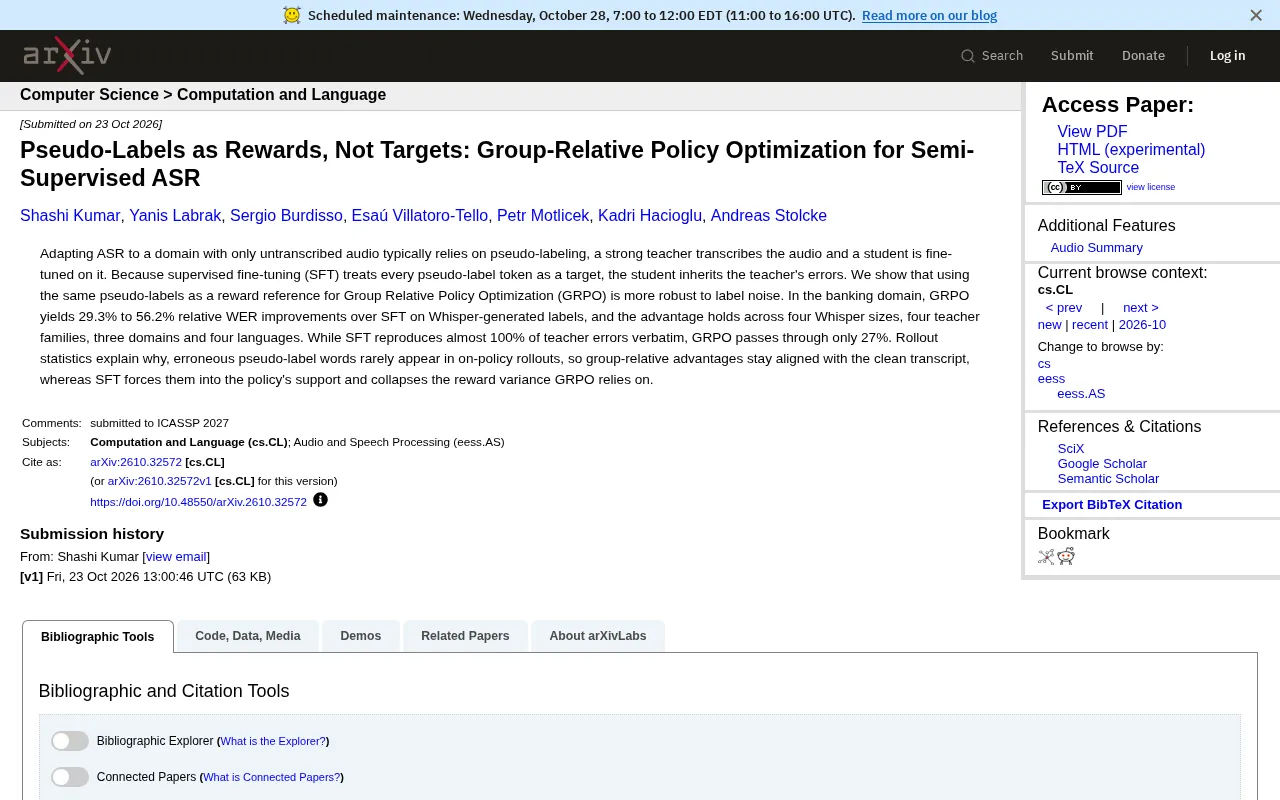Image resolution: width=1280 pixels, height=800 pixels.
Task: Read more on our blog link
Action: tap(930, 15)
